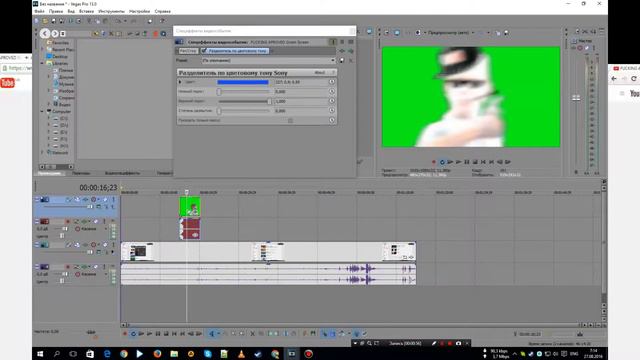Adjust the Master bus volume fader
This screenshot has height=360, width=640.
pos(576,98)
